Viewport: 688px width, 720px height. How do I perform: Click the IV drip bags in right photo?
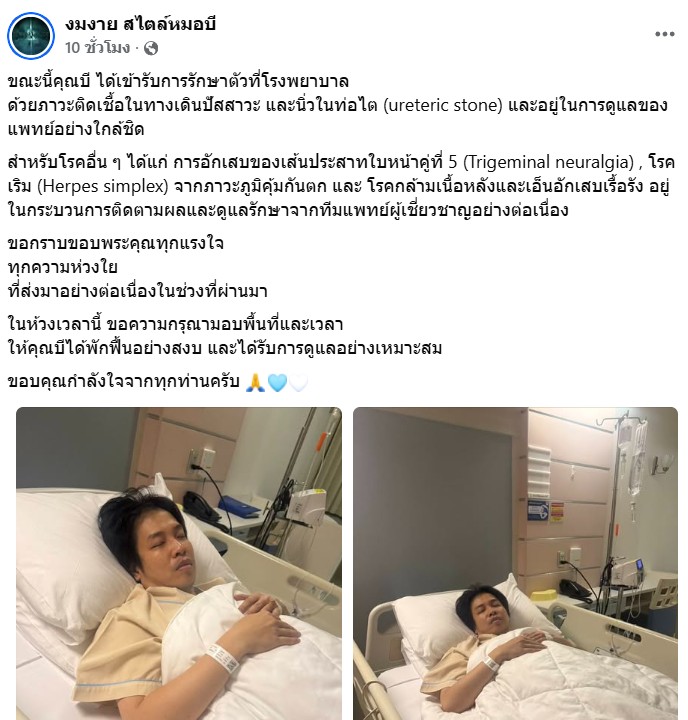pos(632,459)
